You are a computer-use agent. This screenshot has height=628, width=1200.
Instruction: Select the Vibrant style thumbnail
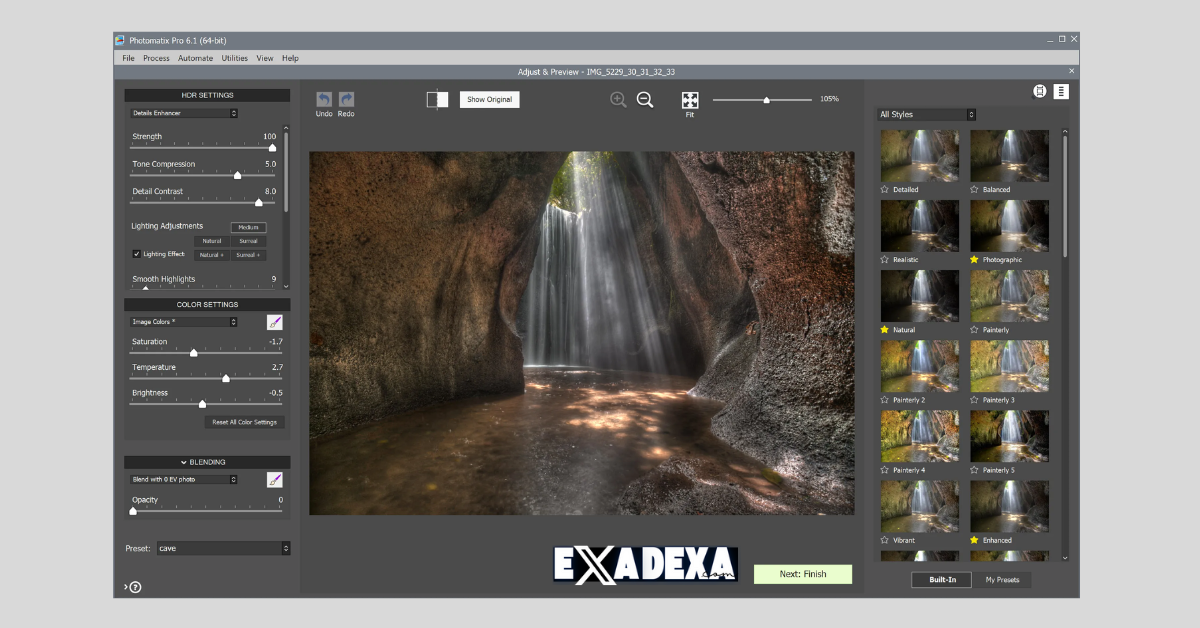tap(919, 505)
